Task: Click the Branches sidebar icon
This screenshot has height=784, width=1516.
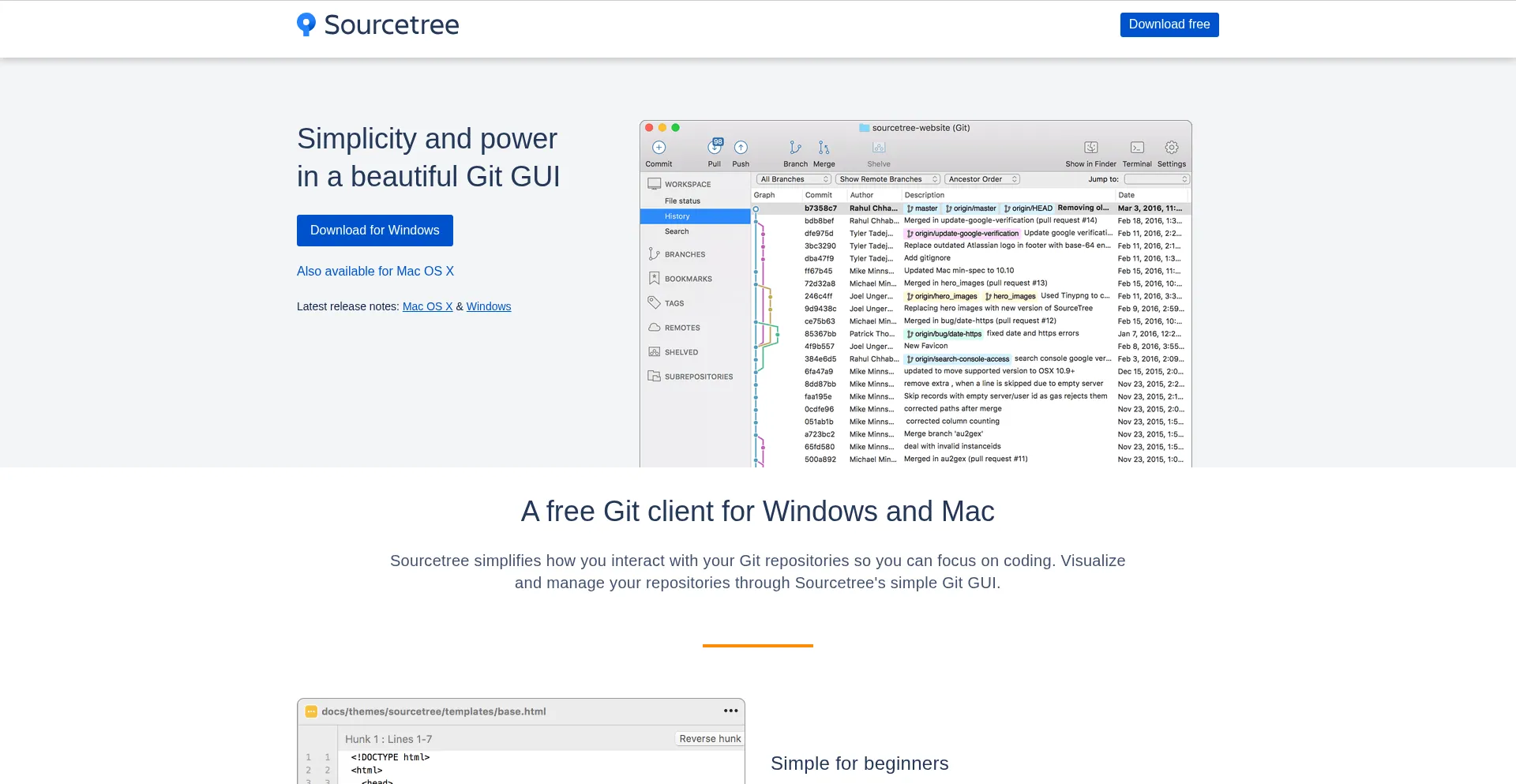Action: pos(654,254)
